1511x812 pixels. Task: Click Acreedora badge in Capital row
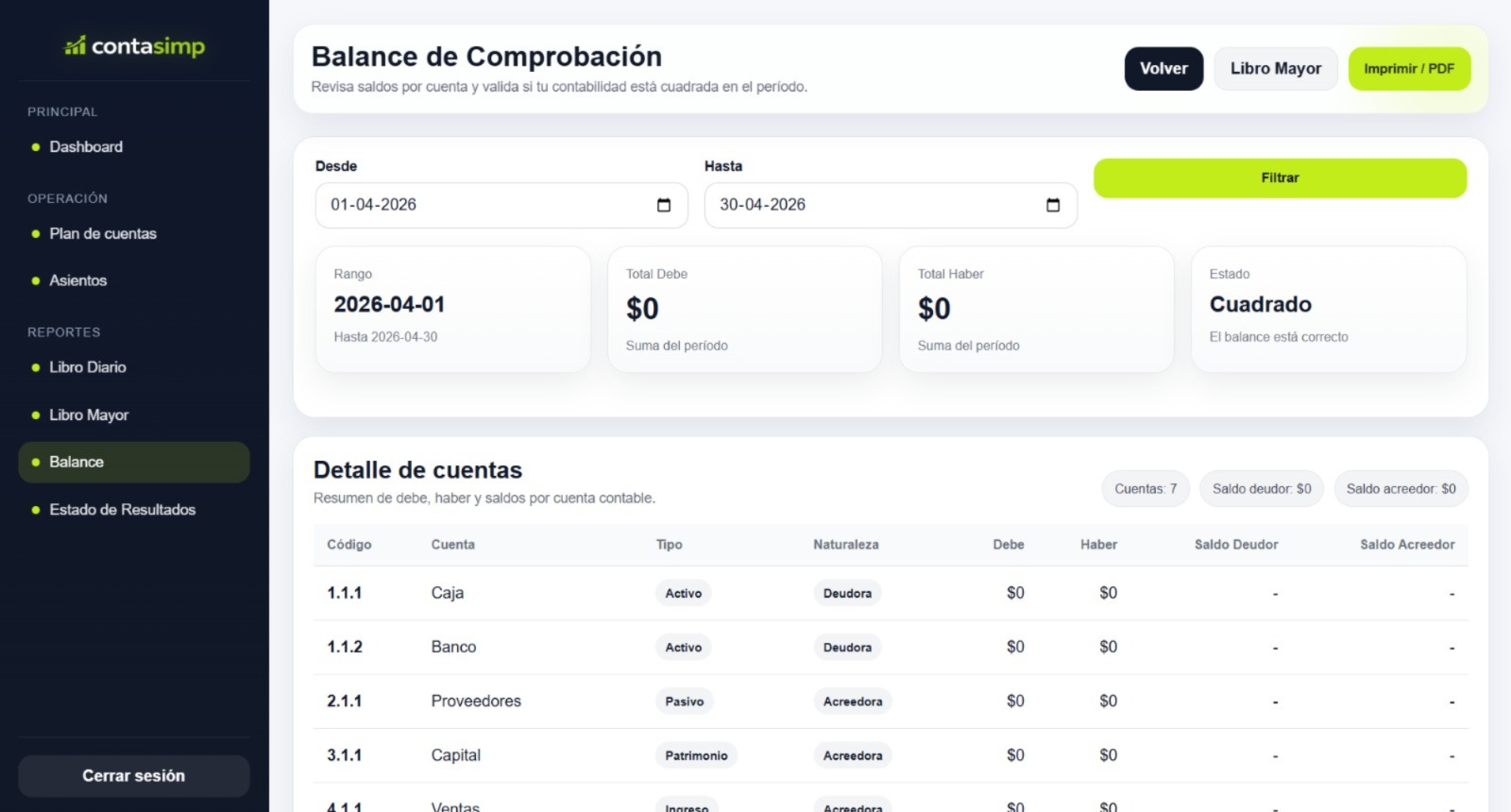click(853, 755)
